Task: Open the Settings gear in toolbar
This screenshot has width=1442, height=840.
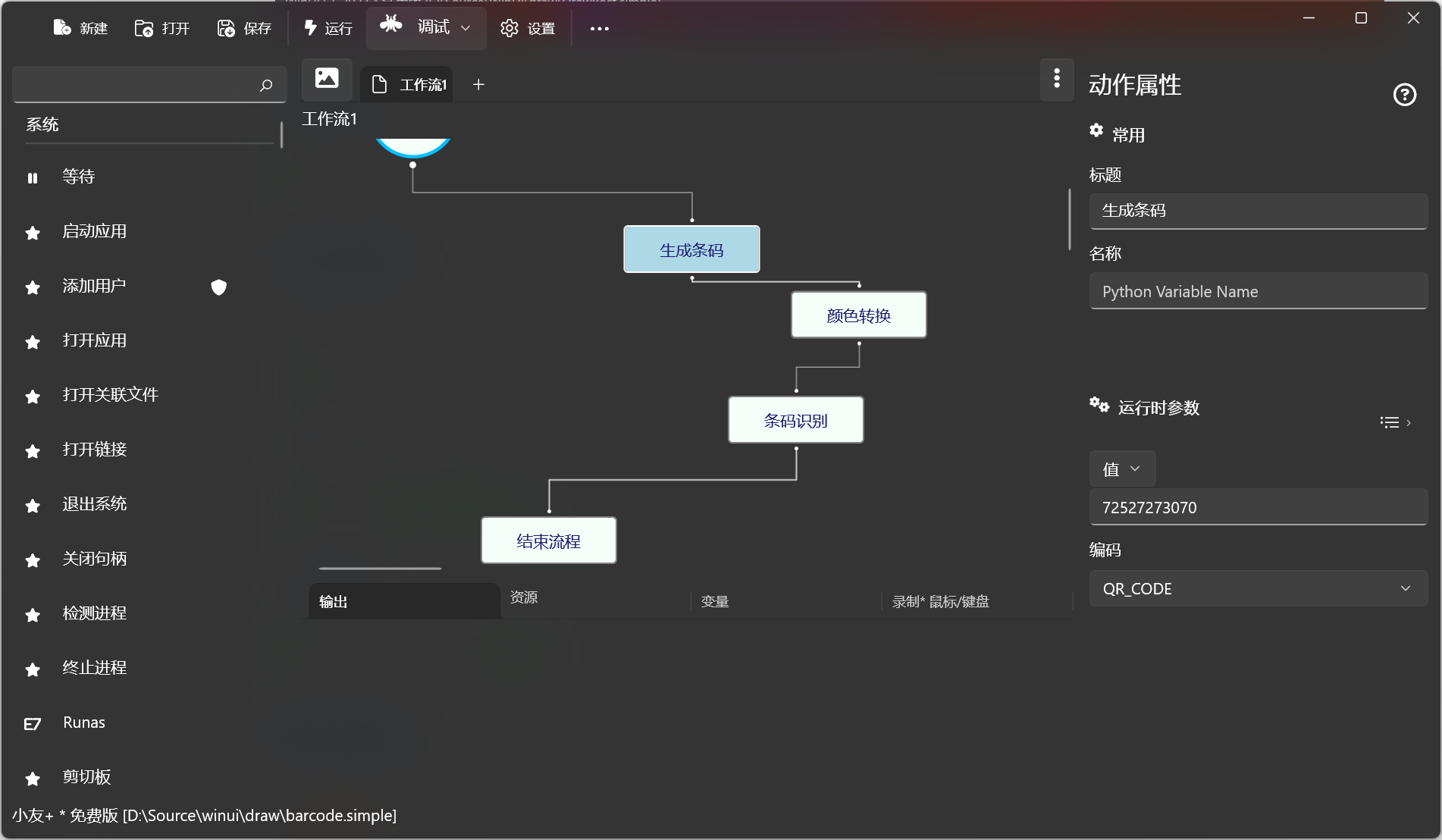Action: pos(509,28)
